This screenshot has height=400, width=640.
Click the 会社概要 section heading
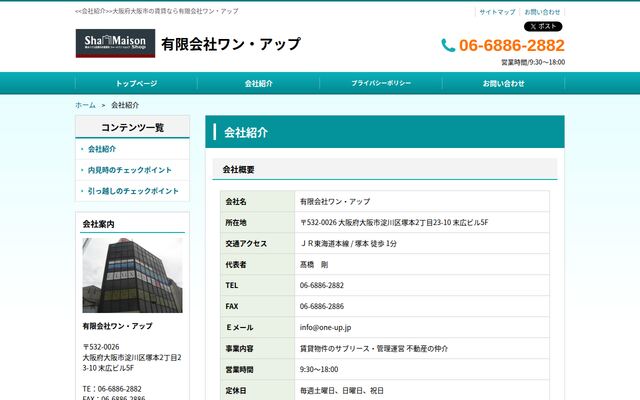coord(238,169)
